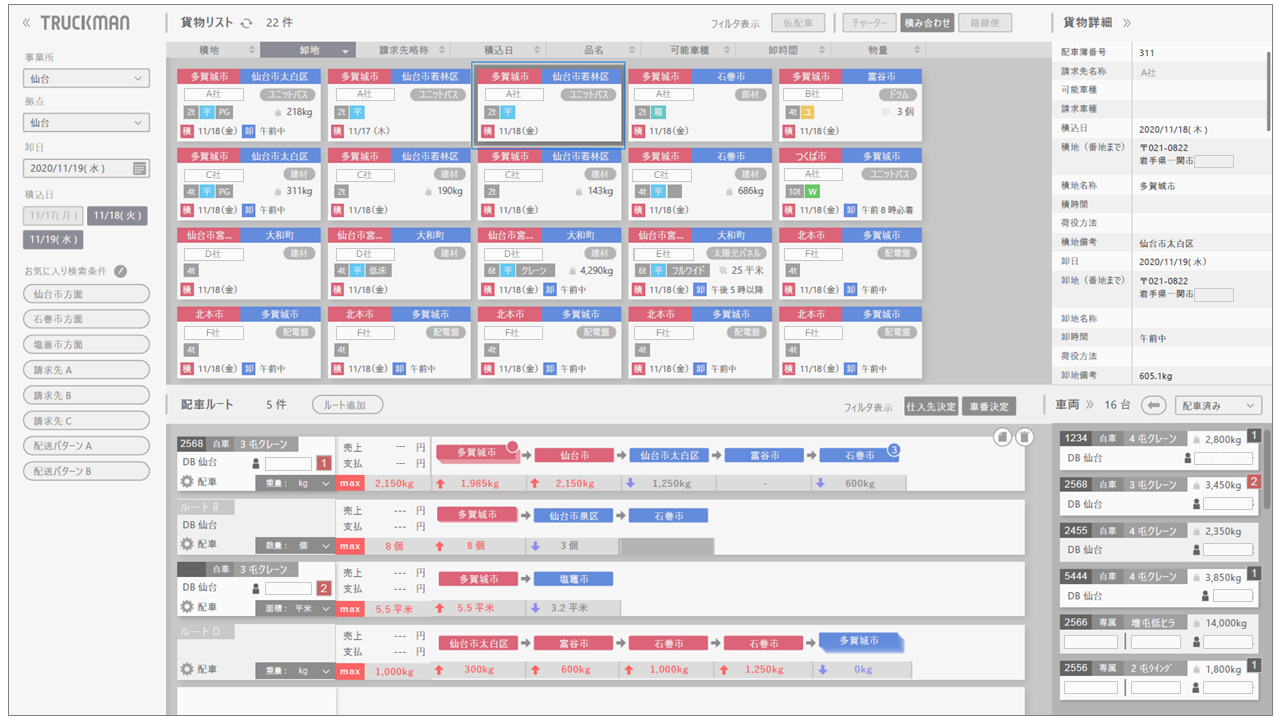1280x720 pixels.
Task: Toggle the 仕入先決定 filter
Action: [929, 407]
